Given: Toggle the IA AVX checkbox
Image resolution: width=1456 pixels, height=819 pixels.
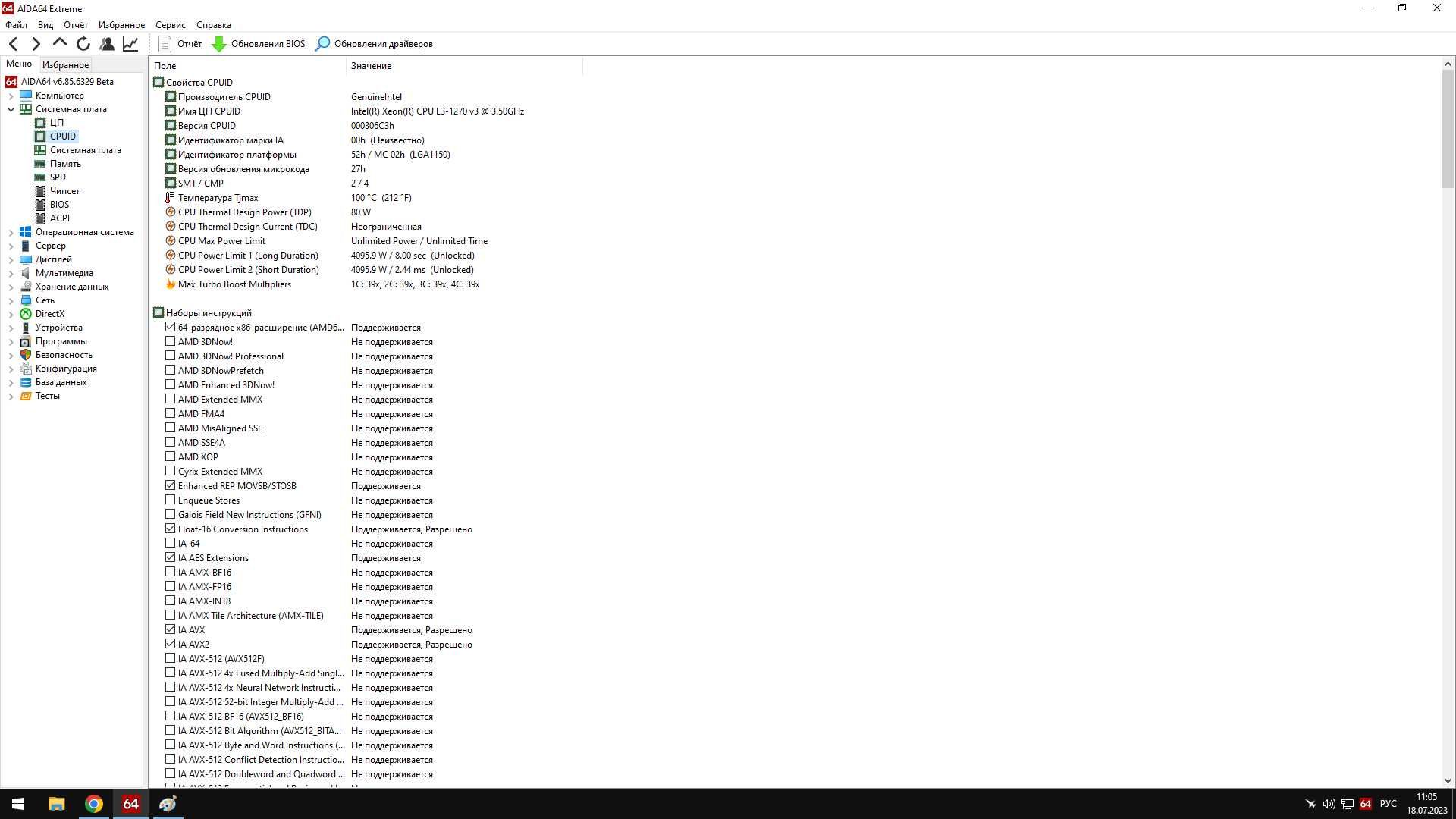Looking at the screenshot, I should [x=170, y=630].
